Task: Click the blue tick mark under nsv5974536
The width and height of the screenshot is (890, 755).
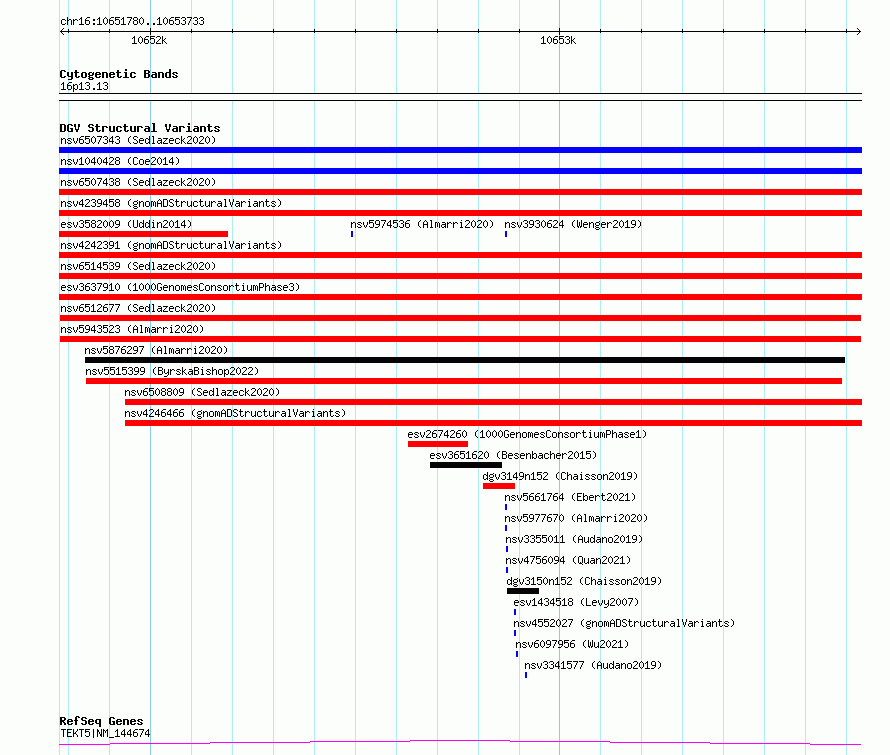Action: 352,234
